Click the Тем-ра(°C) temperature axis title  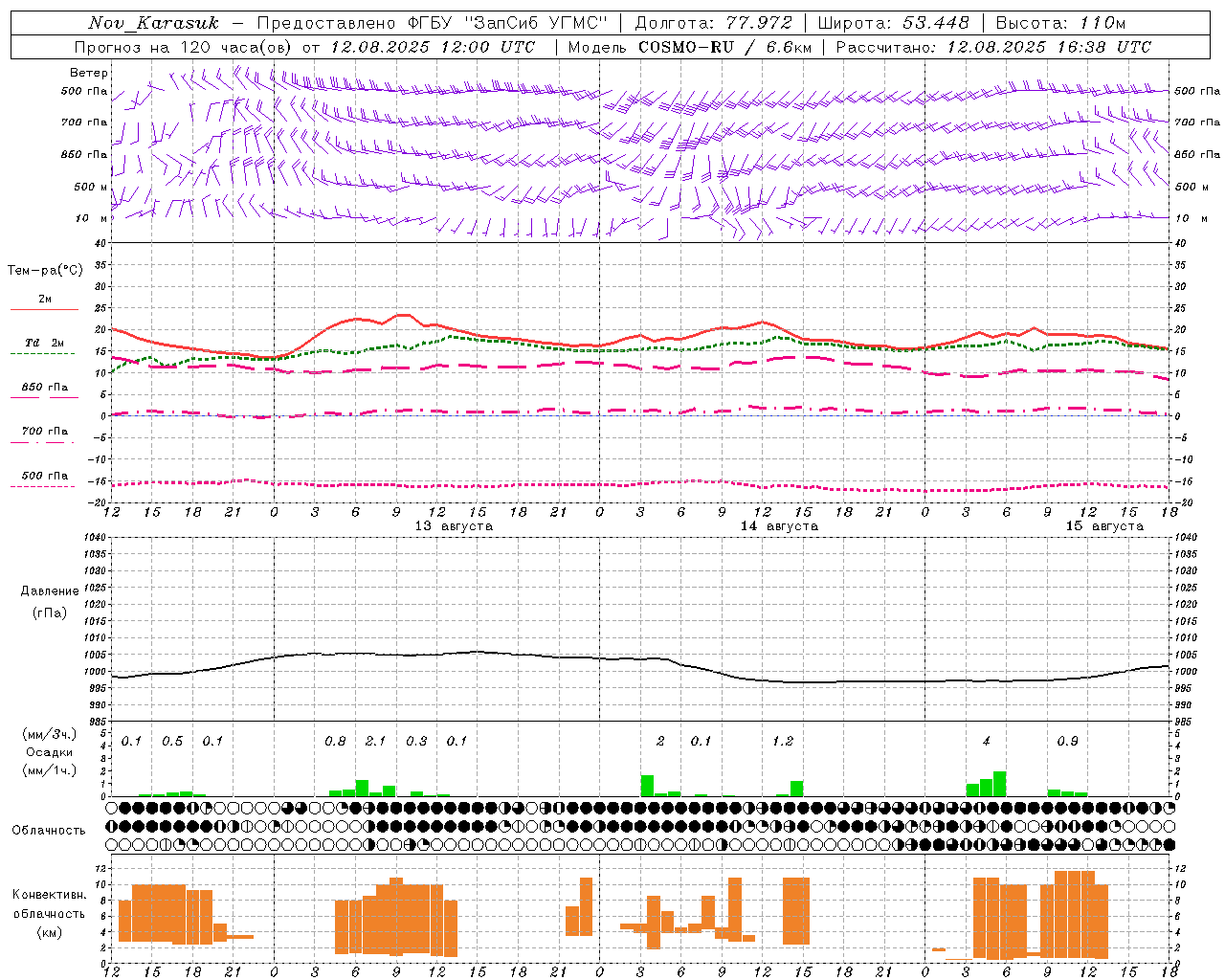(x=45, y=271)
